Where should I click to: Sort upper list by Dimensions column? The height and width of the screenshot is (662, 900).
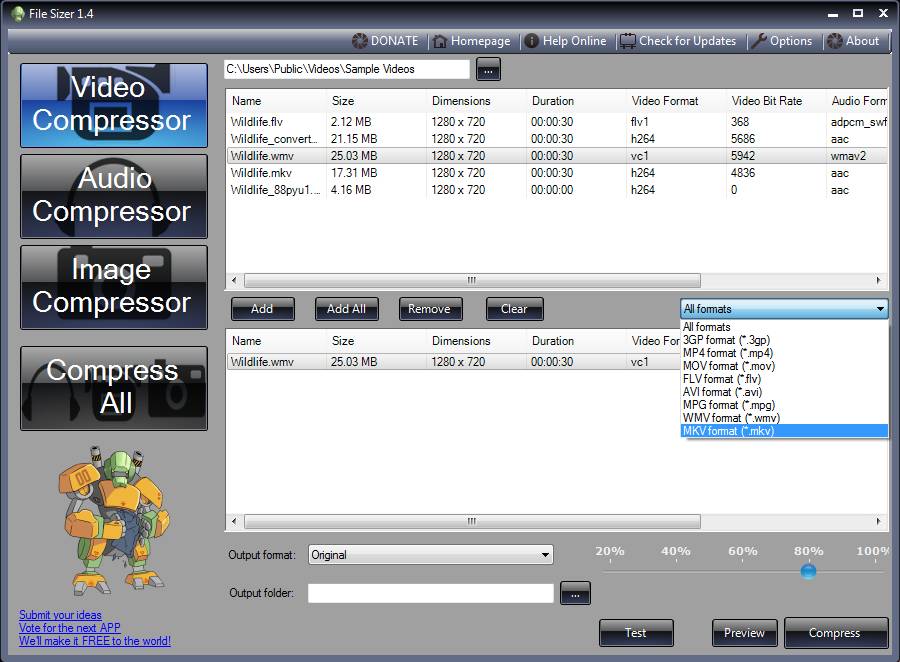tap(476, 101)
